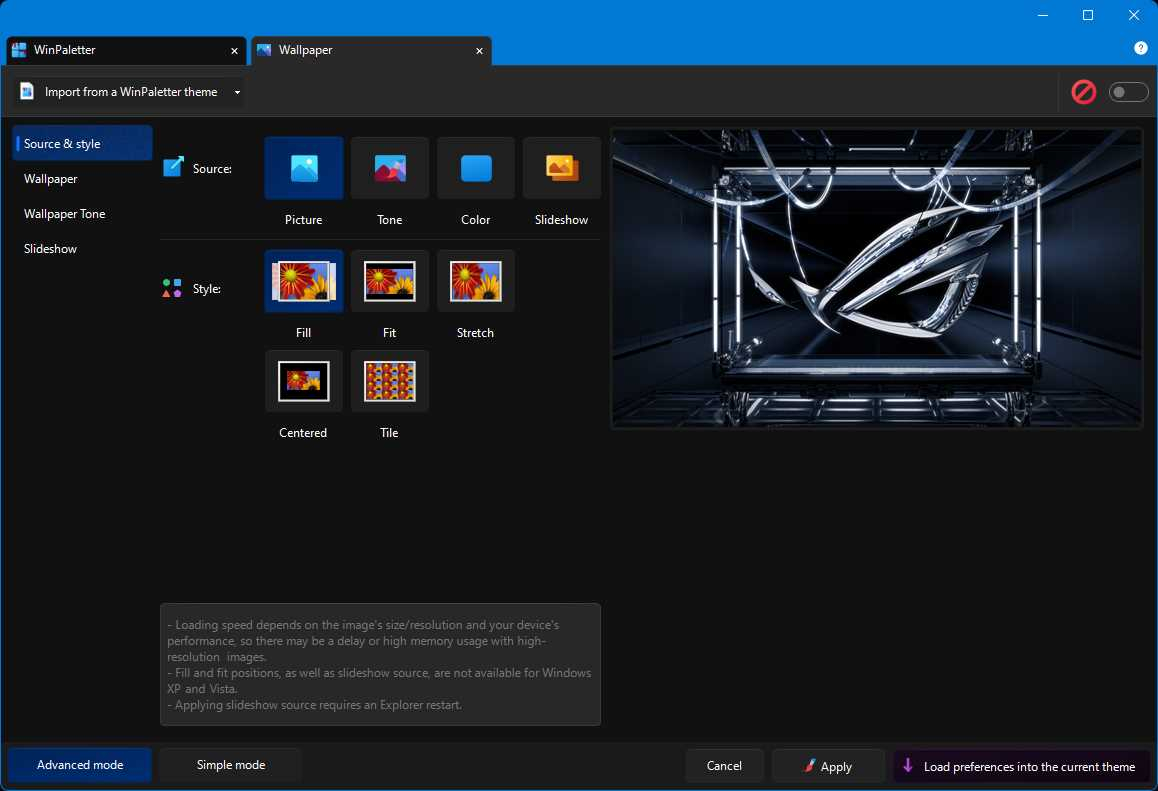1158x791 pixels.
Task: Choose the Centered wallpaper style
Action: point(304,381)
